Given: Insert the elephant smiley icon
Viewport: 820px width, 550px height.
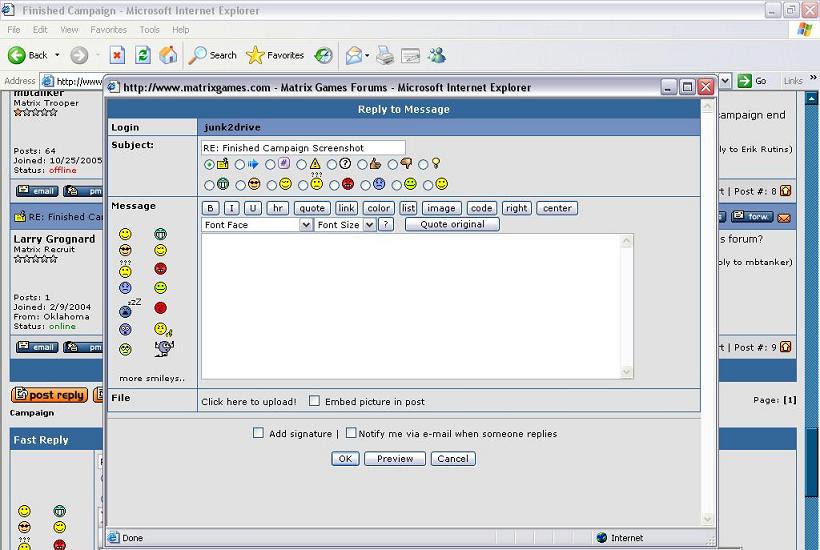Looking at the screenshot, I should pyautogui.click(x=164, y=348).
